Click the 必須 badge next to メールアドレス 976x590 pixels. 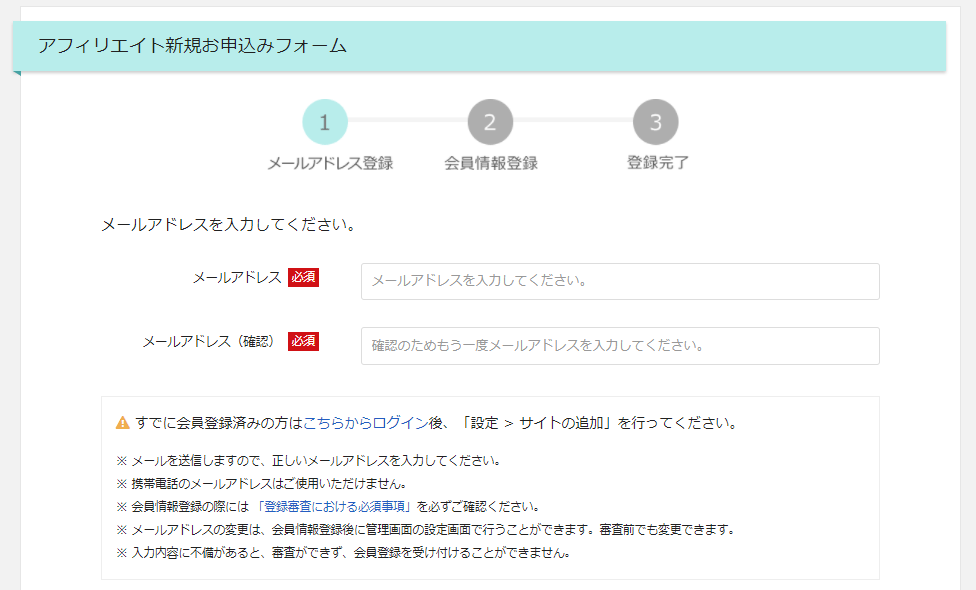pos(303,277)
